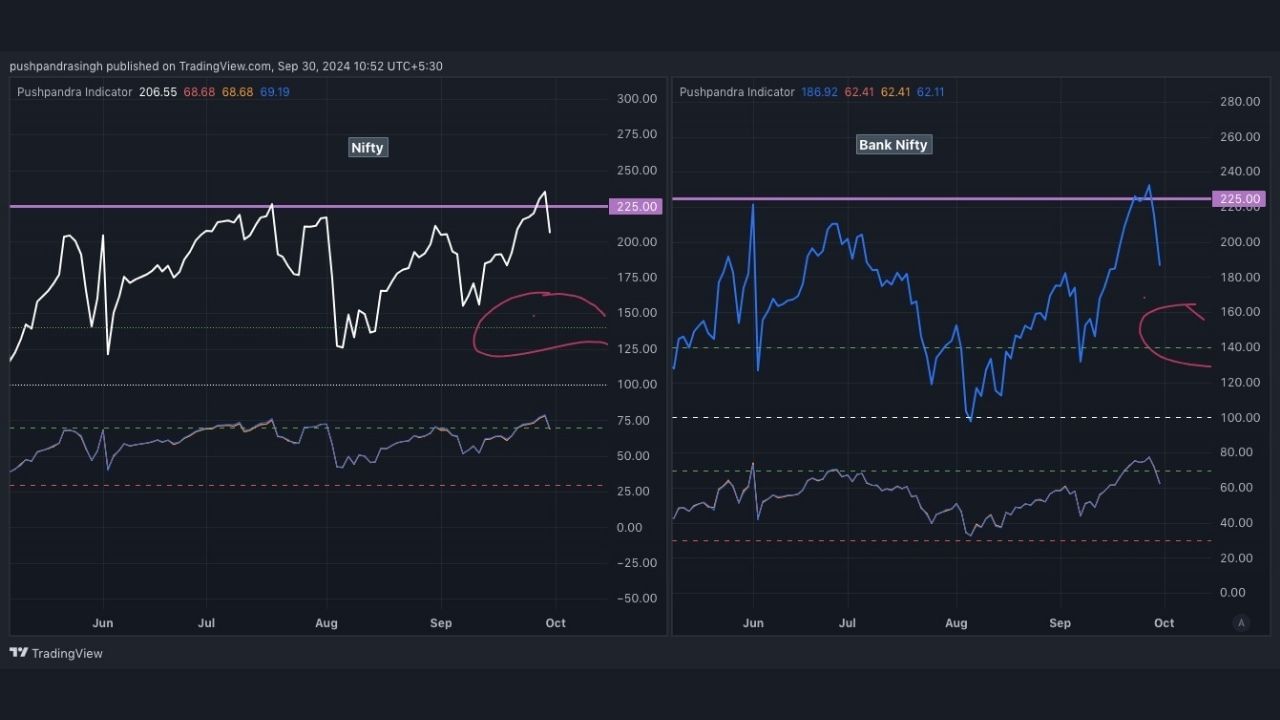Image resolution: width=1280 pixels, height=720 pixels.
Task: Click the 175.00 price axis label
Action: tap(637, 277)
